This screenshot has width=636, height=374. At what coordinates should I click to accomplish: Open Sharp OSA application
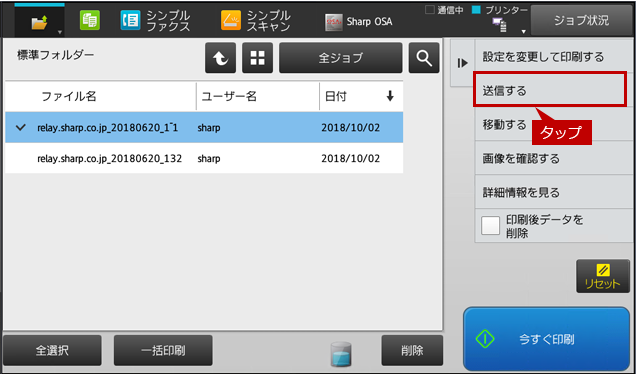[359, 22]
